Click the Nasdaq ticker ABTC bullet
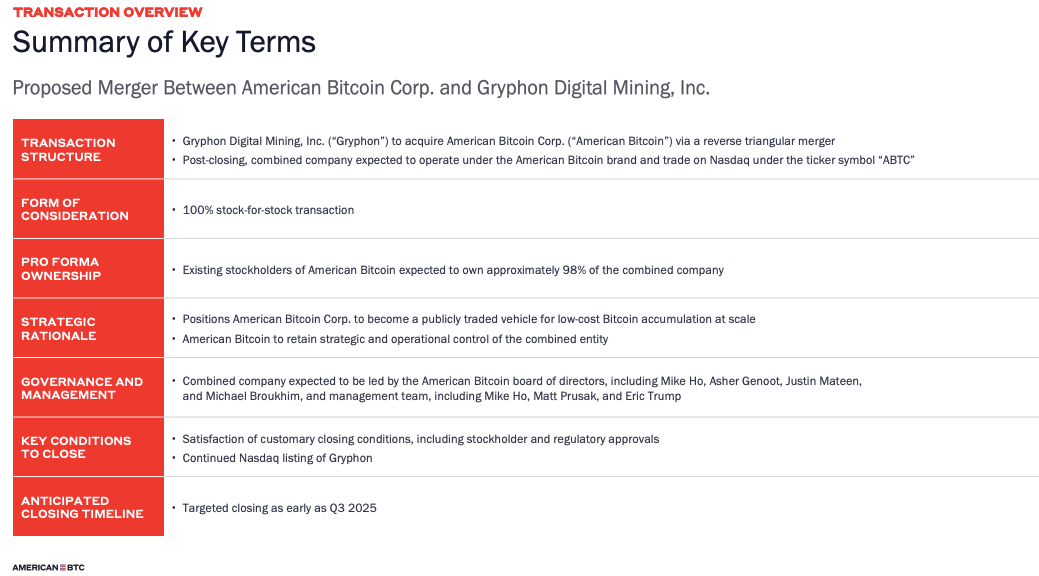 tap(548, 160)
